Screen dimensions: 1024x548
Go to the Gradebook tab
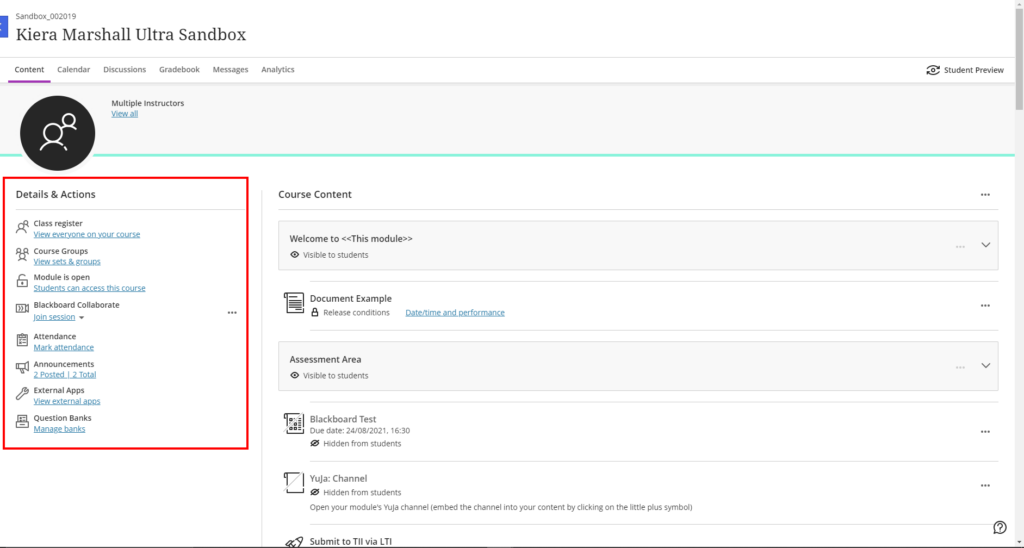[179, 69]
